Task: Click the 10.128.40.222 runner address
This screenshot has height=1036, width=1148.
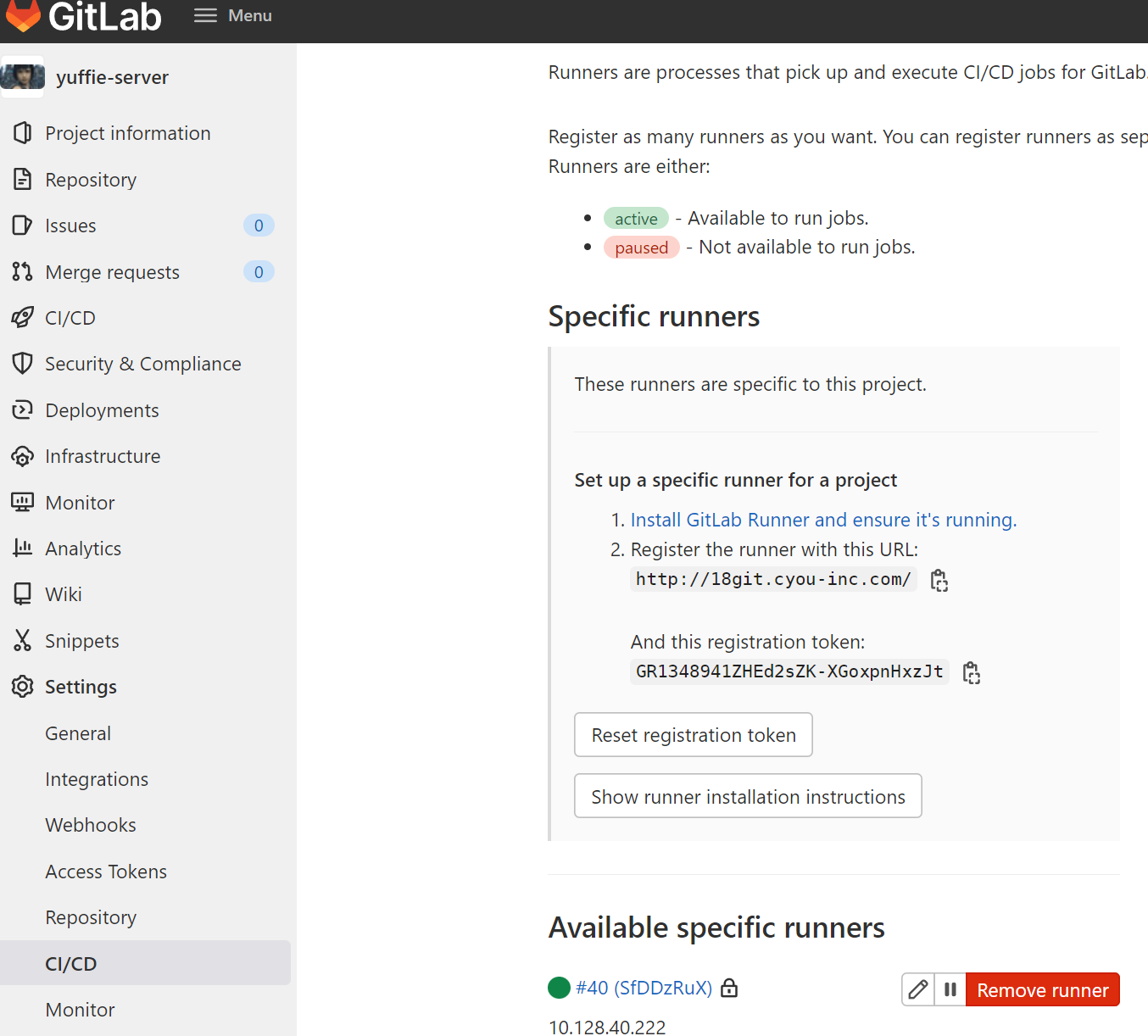Action: (x=607, y=1027)
